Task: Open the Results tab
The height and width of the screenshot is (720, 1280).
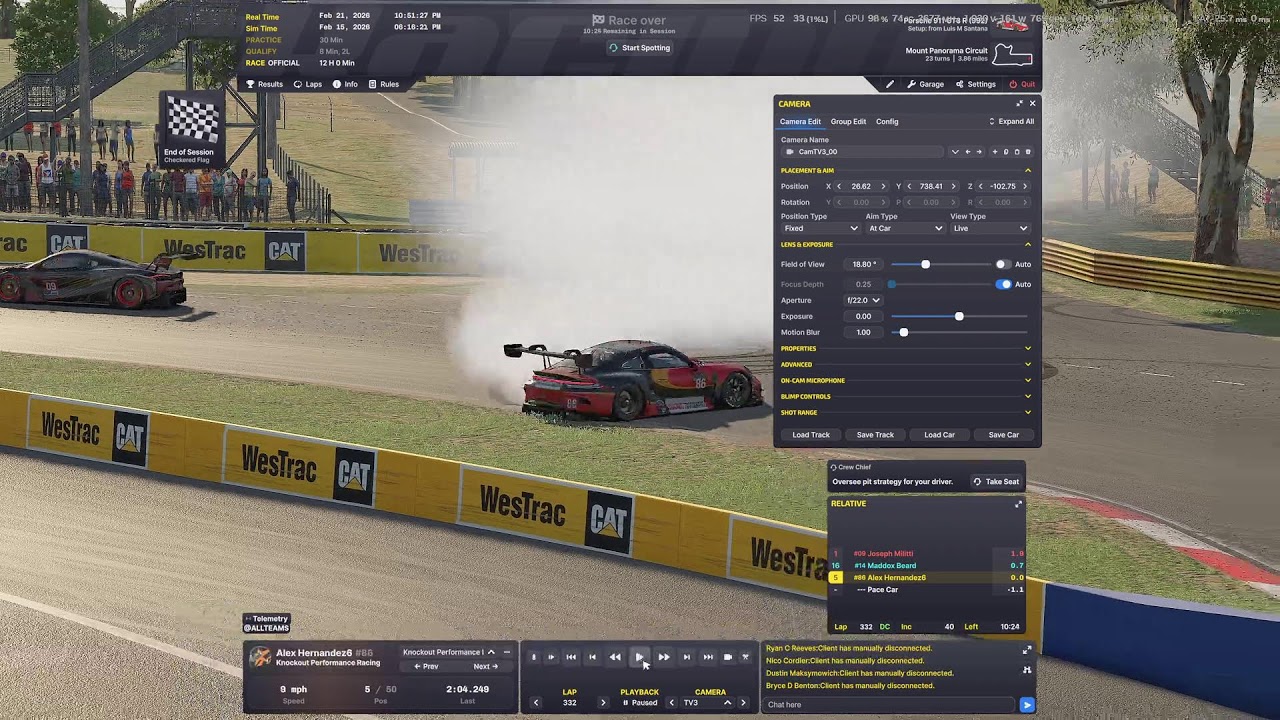Action: click(264, 84)
